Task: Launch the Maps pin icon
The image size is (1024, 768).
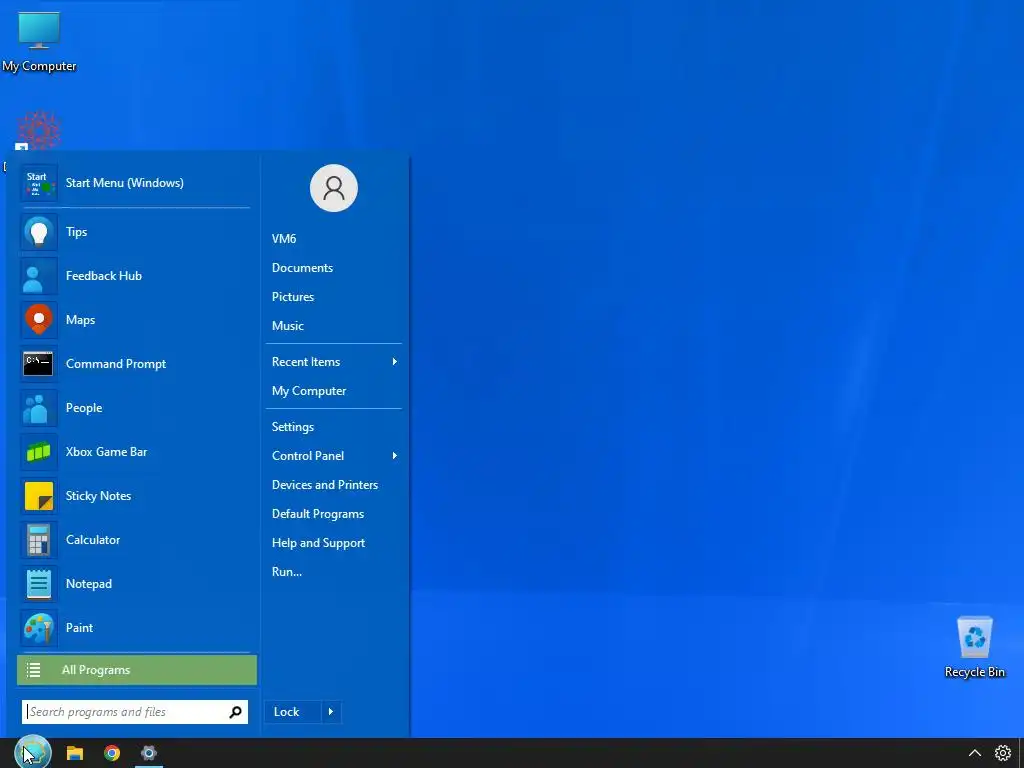Action: click(39, 320)
